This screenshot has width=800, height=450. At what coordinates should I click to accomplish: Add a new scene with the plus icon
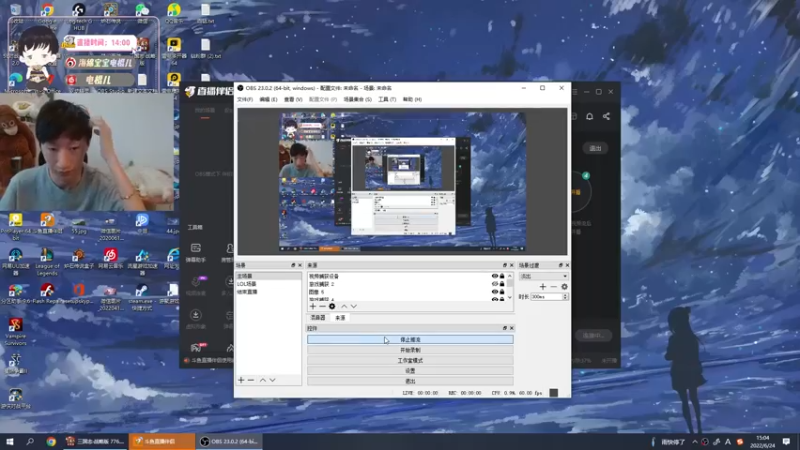point(241,380)
